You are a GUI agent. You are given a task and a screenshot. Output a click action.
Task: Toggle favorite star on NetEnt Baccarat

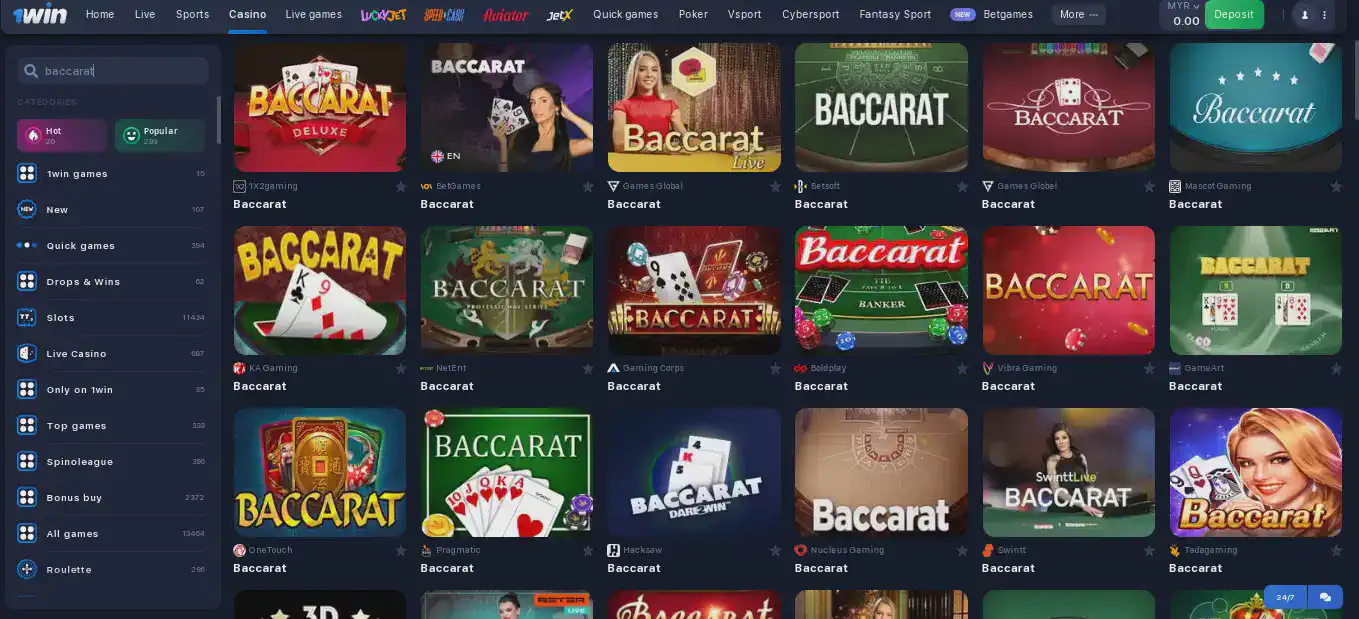tap(587, 368)
